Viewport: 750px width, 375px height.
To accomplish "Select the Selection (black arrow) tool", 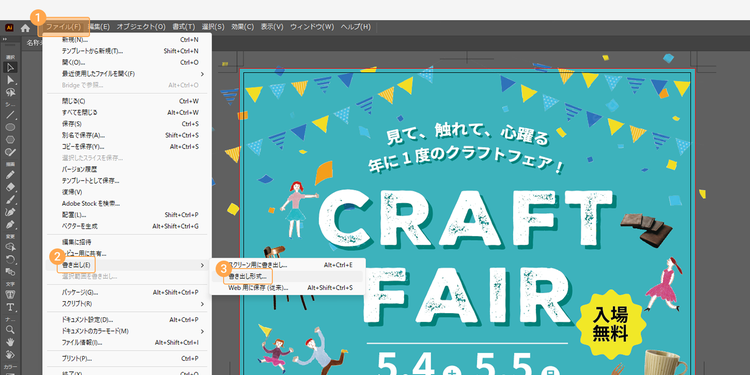I will [x=10, y=67].
